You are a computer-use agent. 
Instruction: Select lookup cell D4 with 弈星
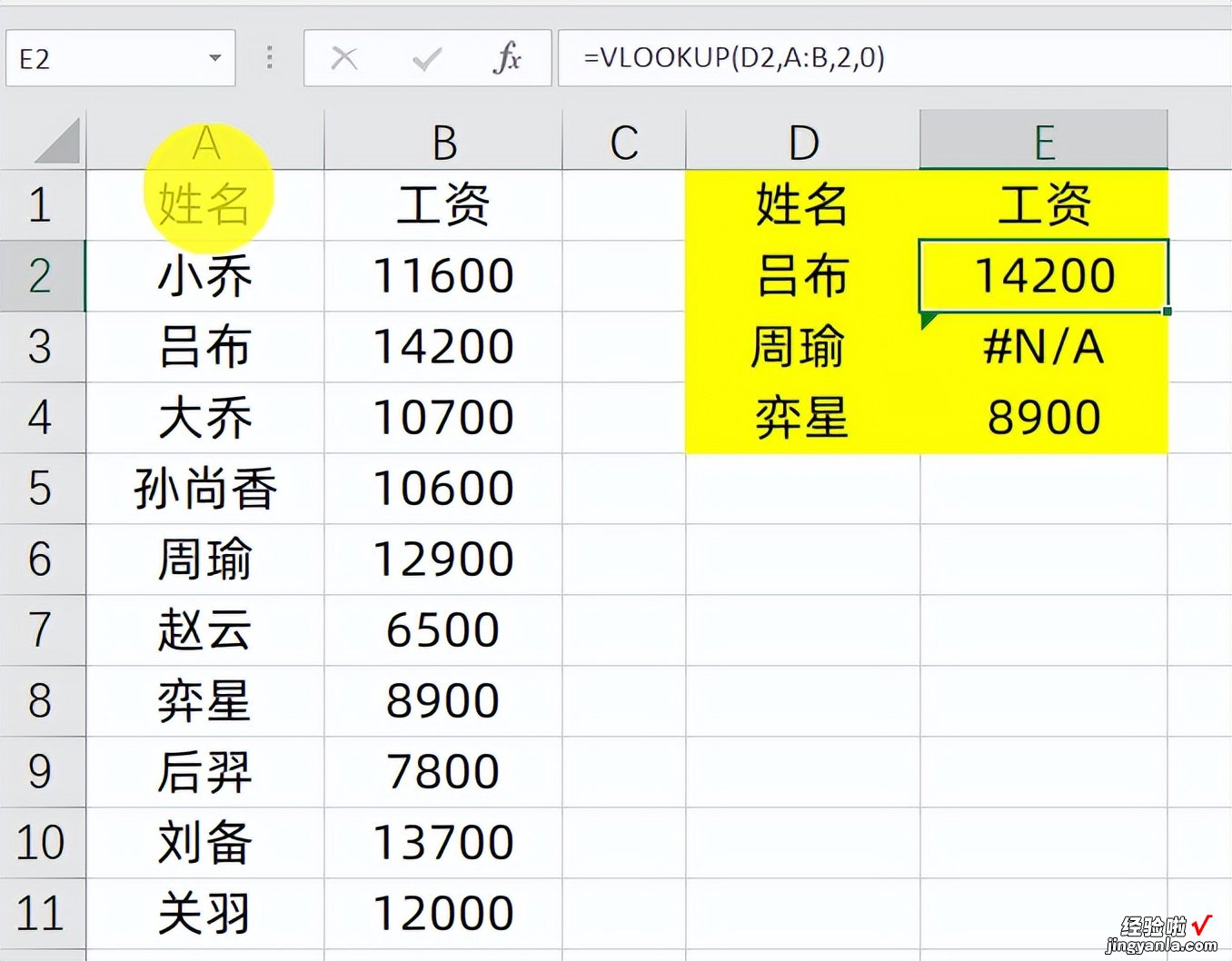click(x=803, y=418)
